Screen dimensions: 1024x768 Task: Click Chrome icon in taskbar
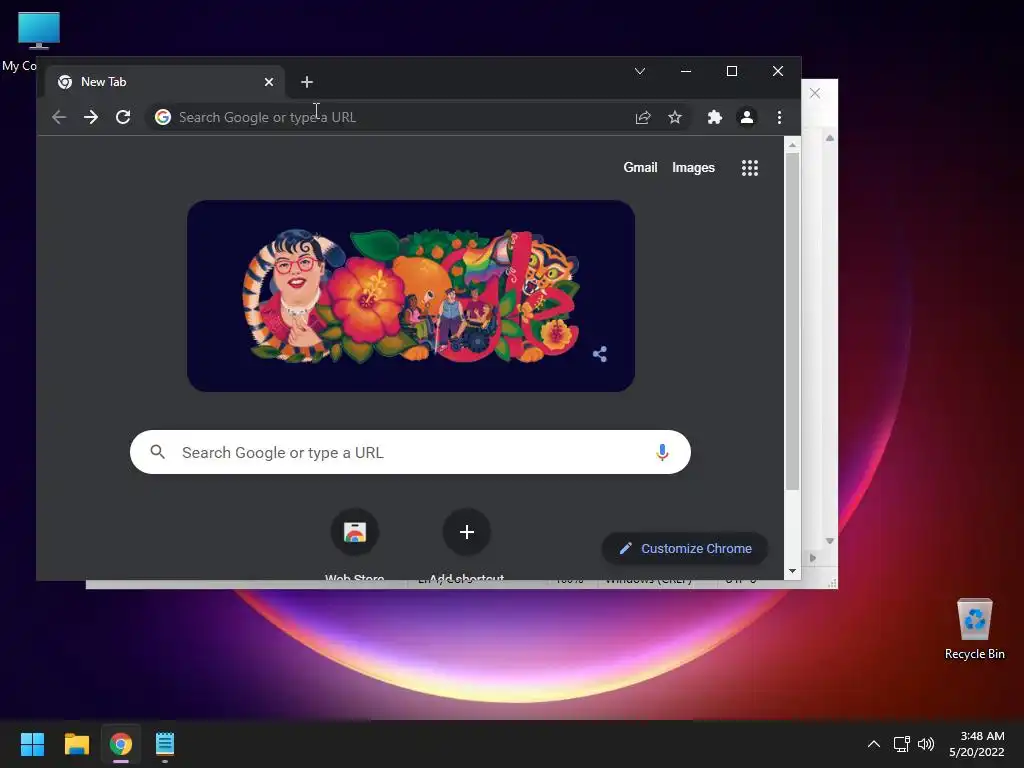pyautogui.click(x=121, y=744)
